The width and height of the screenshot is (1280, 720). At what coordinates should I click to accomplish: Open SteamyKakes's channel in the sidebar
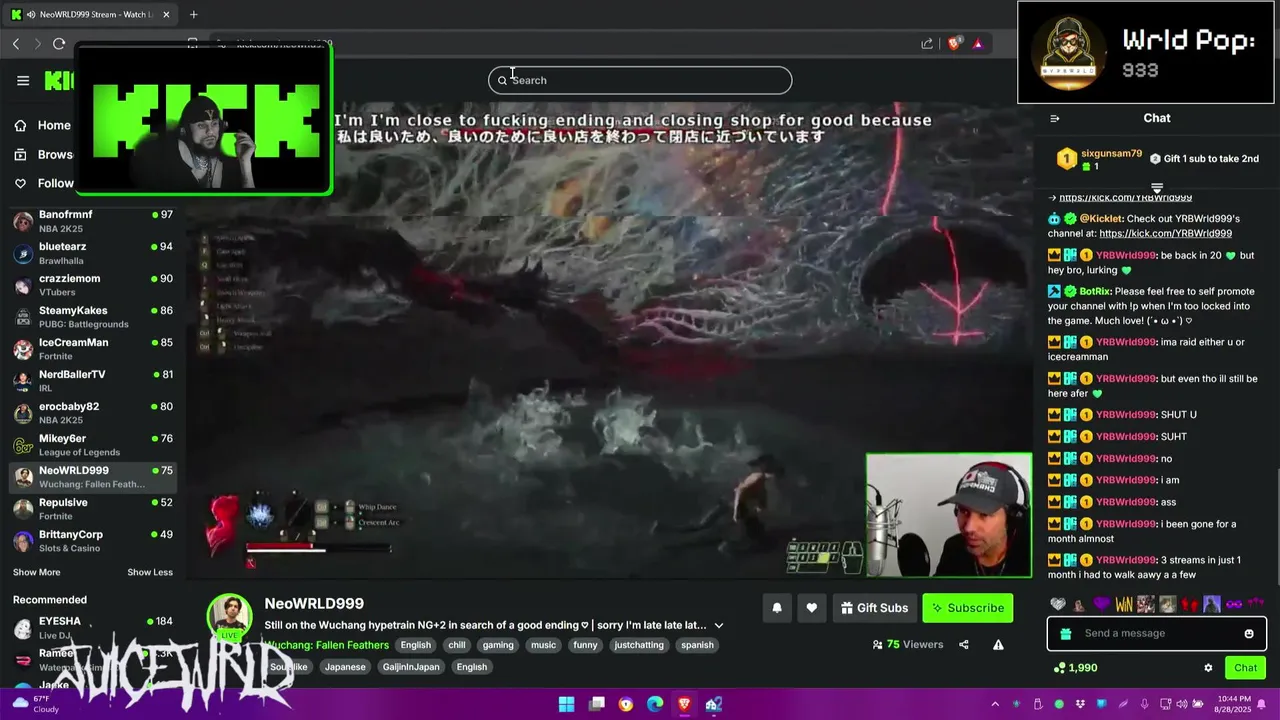click(x=92, y=317)
